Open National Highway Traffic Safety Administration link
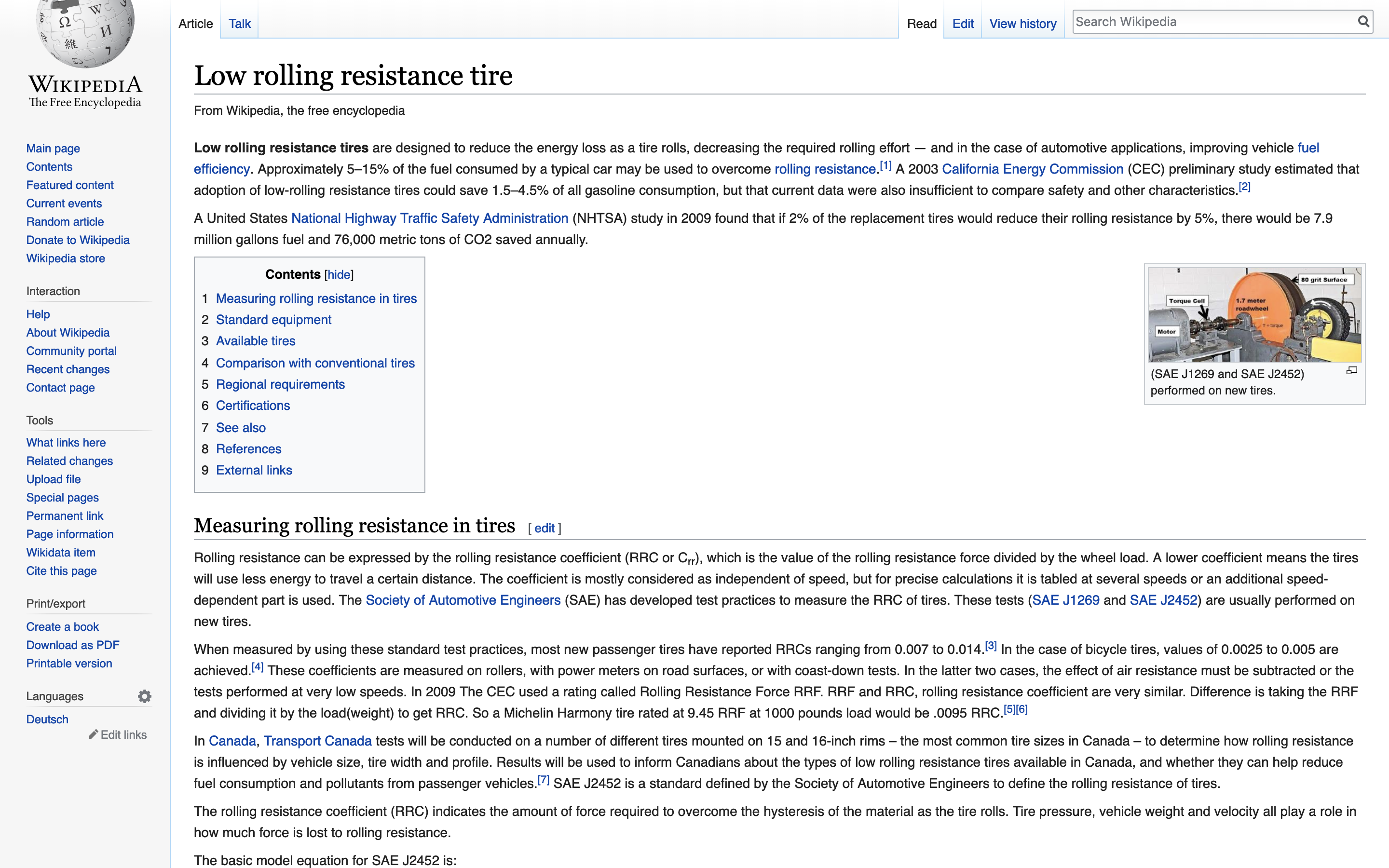 (x=430, y=219)
